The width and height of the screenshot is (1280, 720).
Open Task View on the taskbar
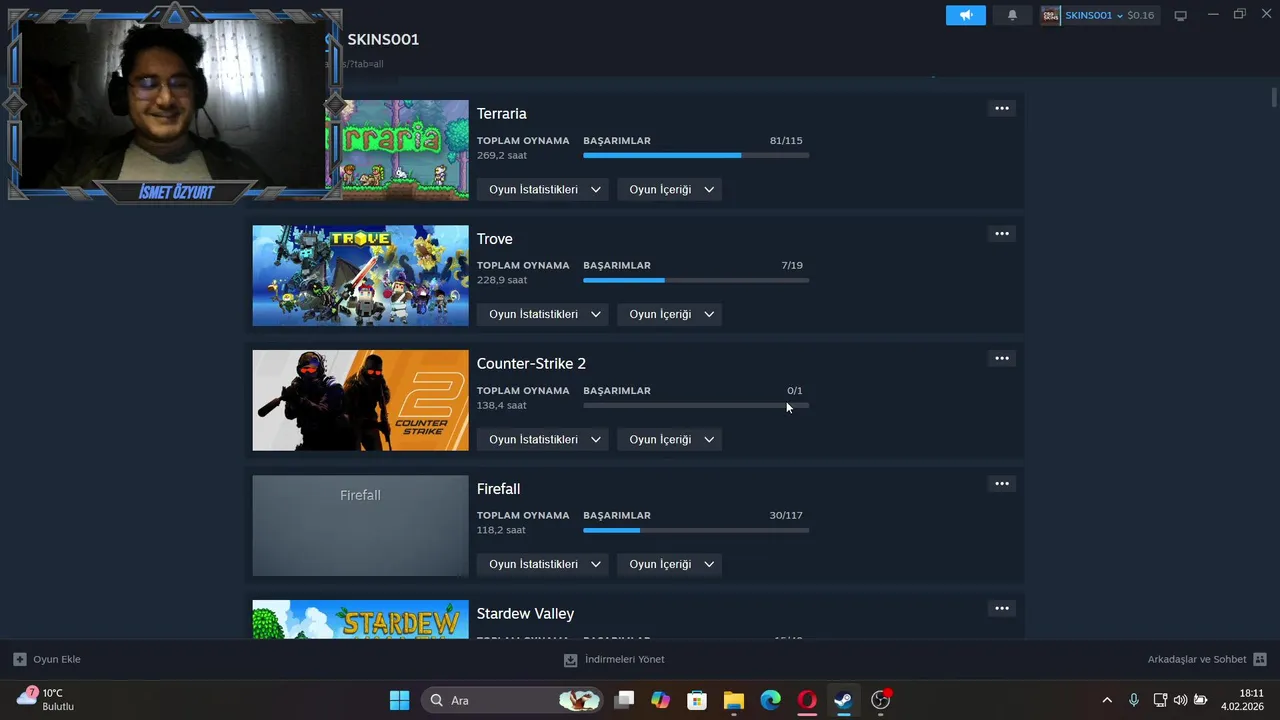point(624,700)
